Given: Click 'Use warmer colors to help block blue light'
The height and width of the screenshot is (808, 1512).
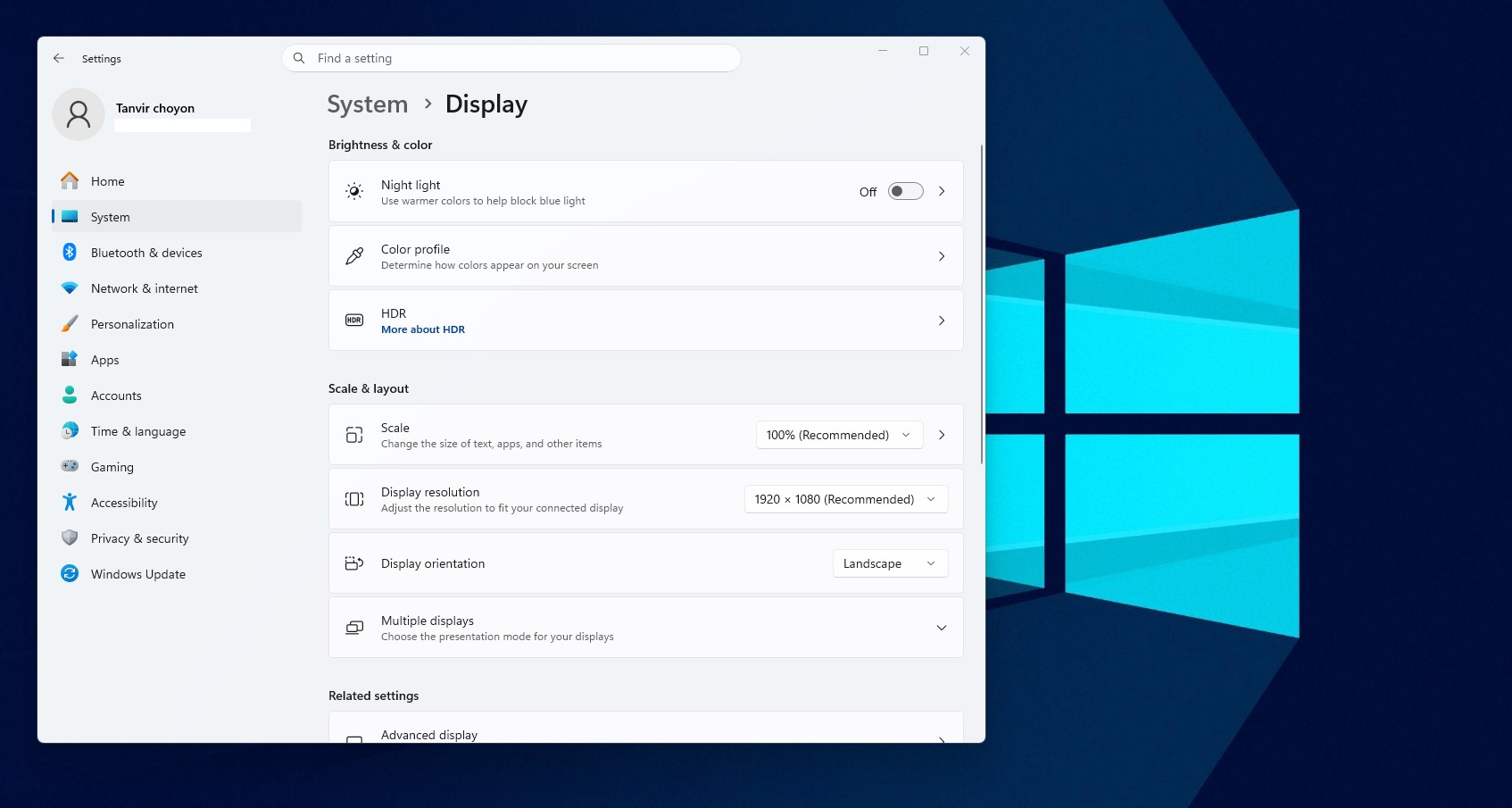Looking at the screenshot, I should [483, 201].
